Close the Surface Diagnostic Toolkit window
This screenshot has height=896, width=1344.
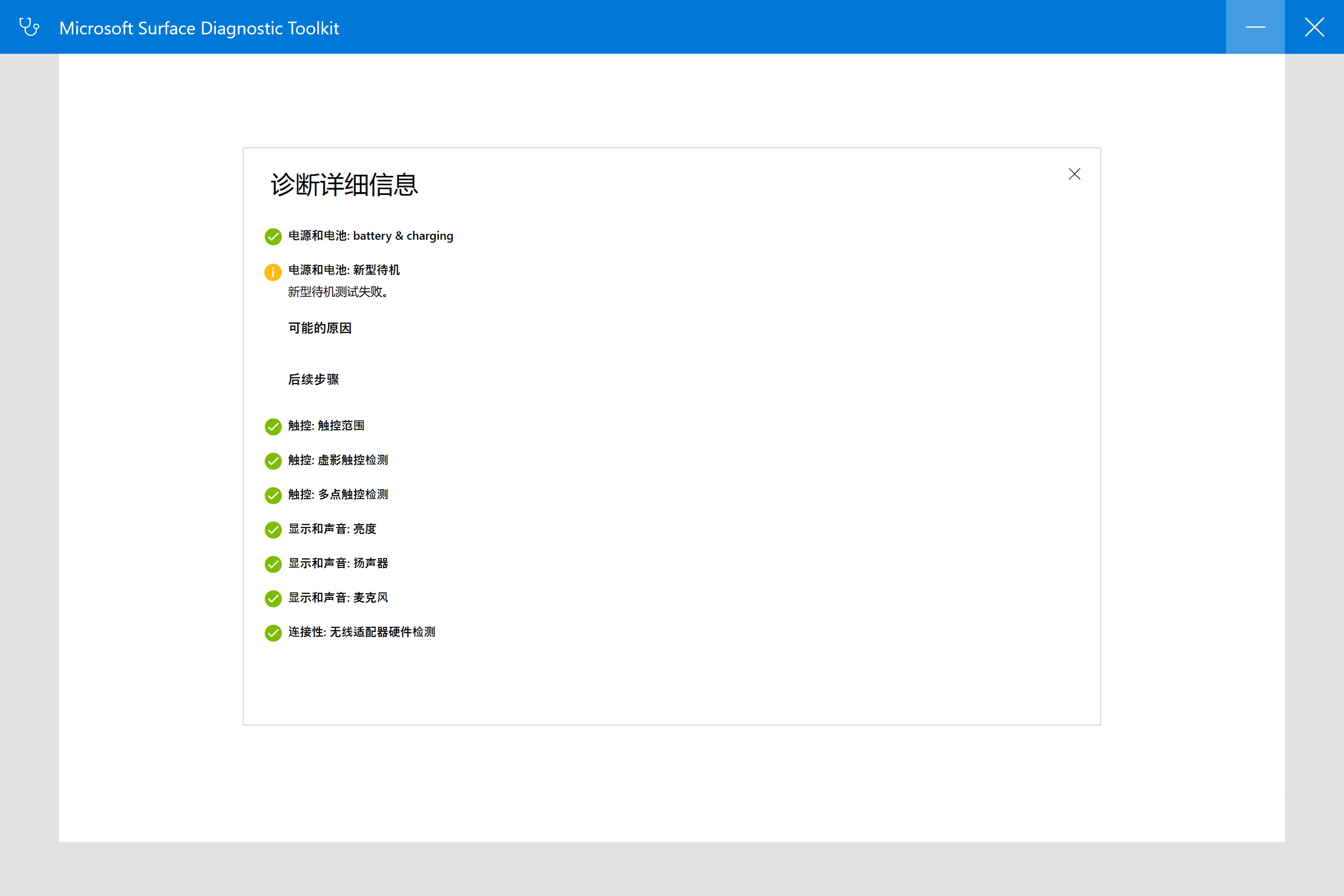tap(1315, 27)
